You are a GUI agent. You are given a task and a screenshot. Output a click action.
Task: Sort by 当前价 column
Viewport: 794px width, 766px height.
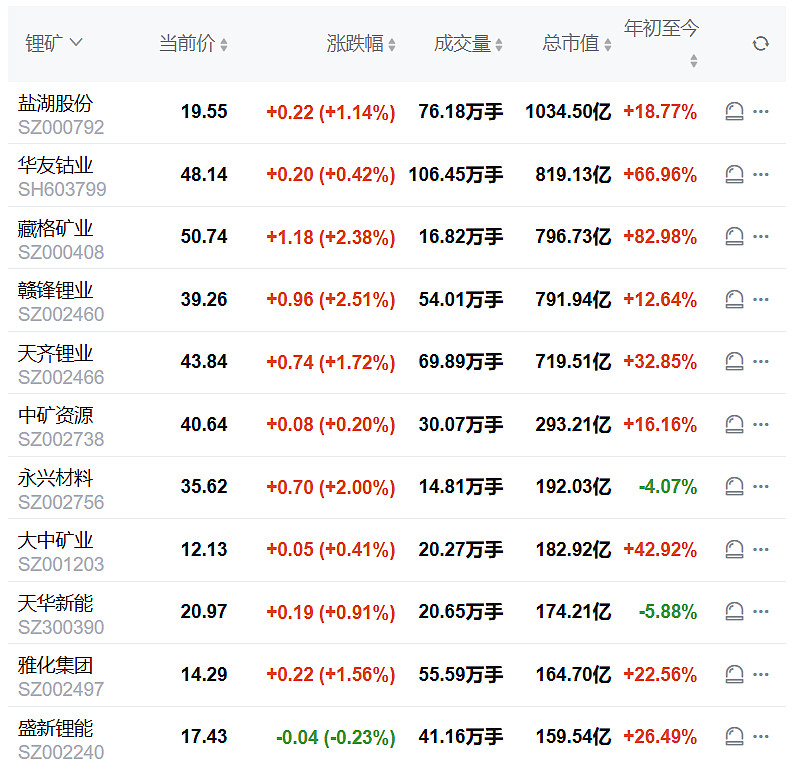(x=193, y=44)
